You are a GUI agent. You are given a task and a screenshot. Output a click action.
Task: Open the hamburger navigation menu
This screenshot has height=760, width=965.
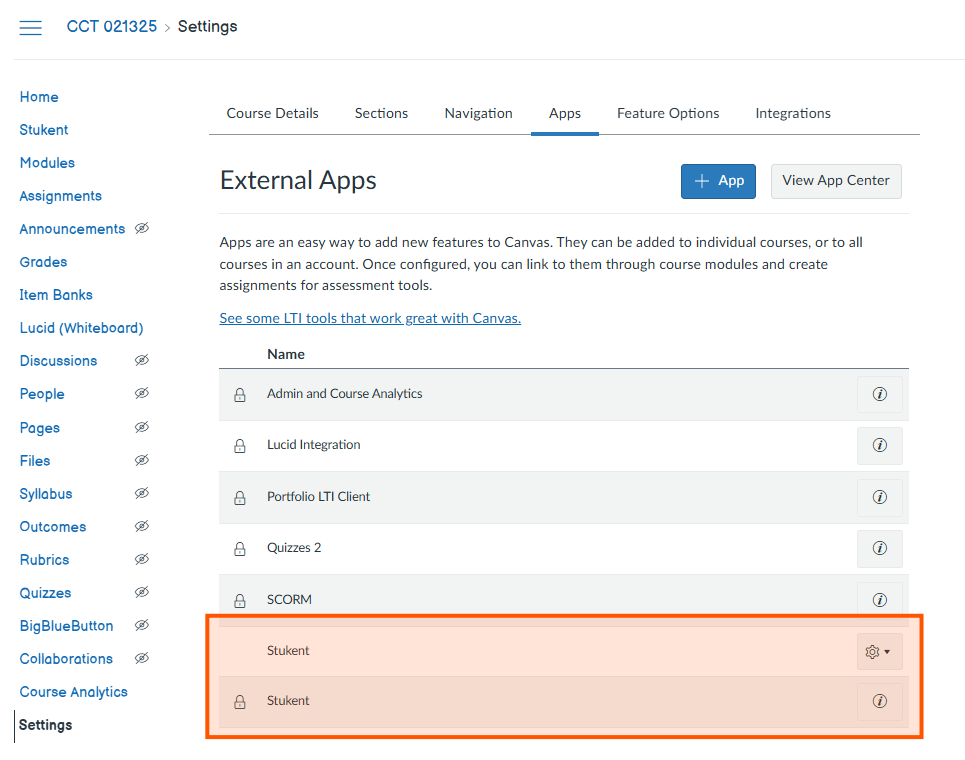click(x=31, y=28)
